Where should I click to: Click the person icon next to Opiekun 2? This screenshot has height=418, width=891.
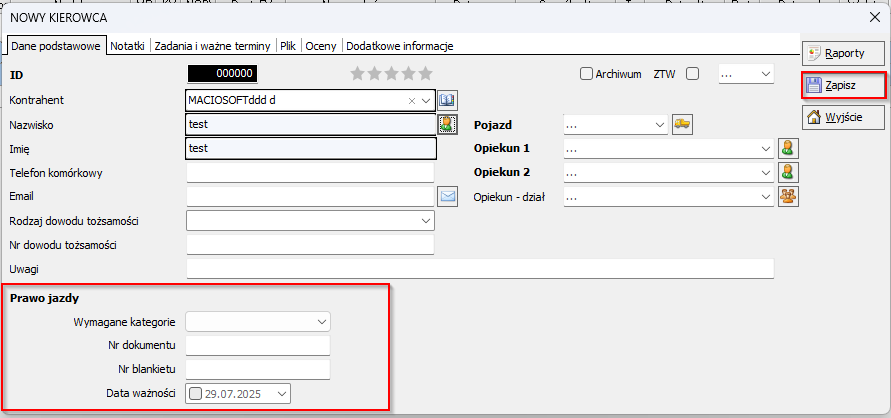click(x=789, y=173)
